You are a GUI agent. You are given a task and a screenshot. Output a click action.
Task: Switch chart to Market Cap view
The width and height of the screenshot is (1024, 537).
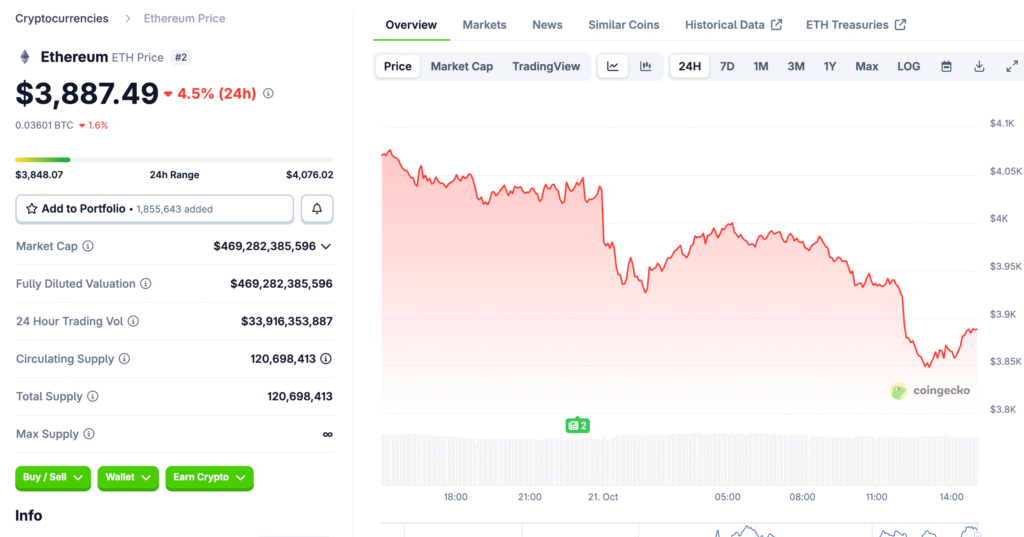click(461, 67)
